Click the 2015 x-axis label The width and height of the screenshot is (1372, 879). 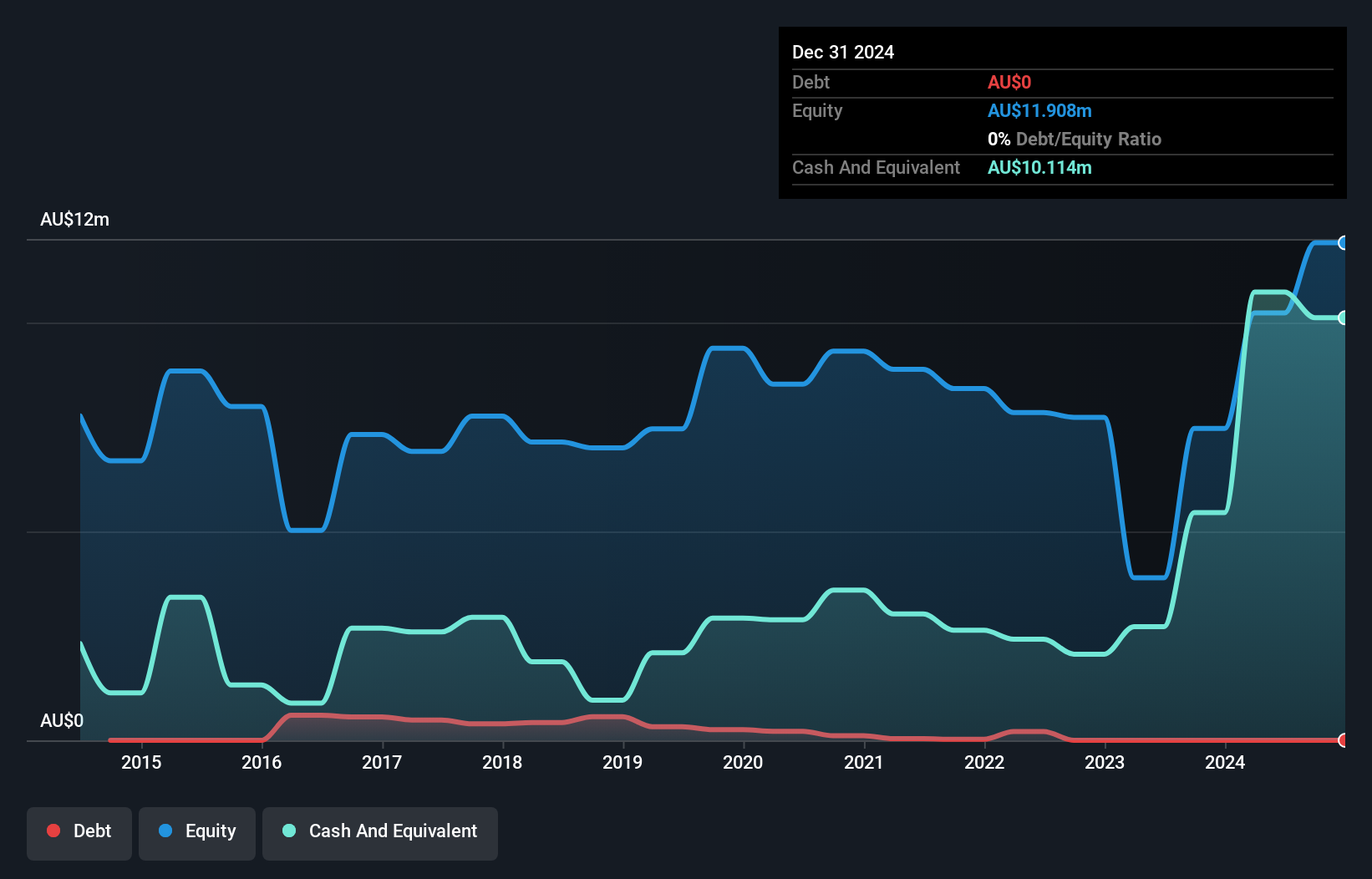[141, 762]
